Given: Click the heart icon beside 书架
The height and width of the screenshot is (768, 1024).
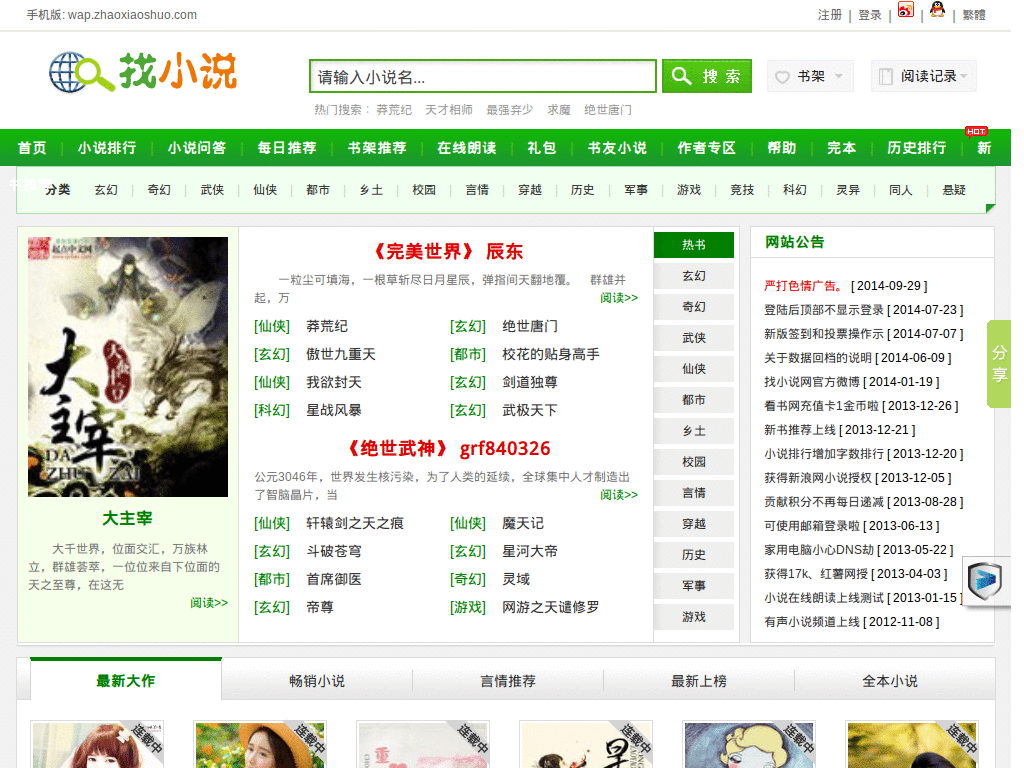Looking at the screenshot, I should tap(782, 77).
